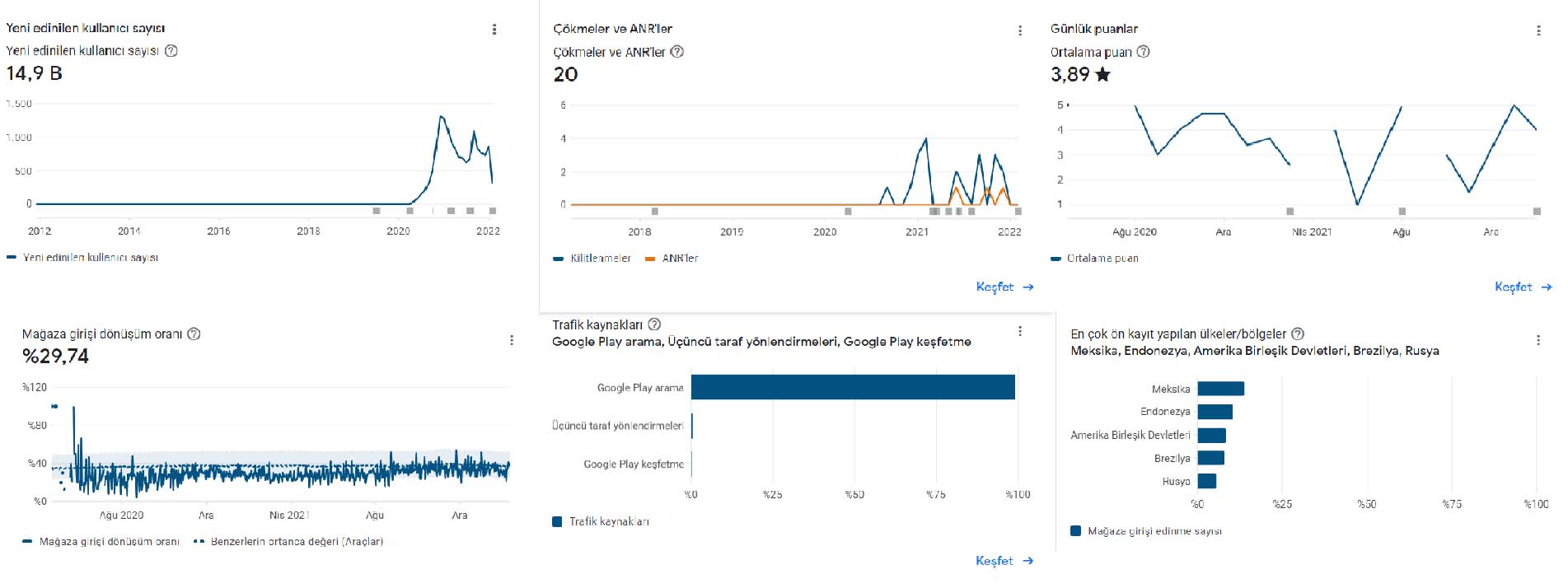This screenshot has width=1568, height=588.
Task: Show help for Trafik kaynakları
Action: point(654,324)
